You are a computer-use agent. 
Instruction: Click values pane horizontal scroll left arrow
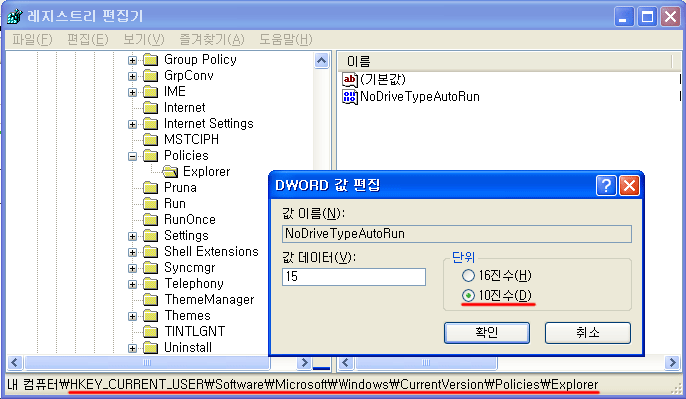346,363
